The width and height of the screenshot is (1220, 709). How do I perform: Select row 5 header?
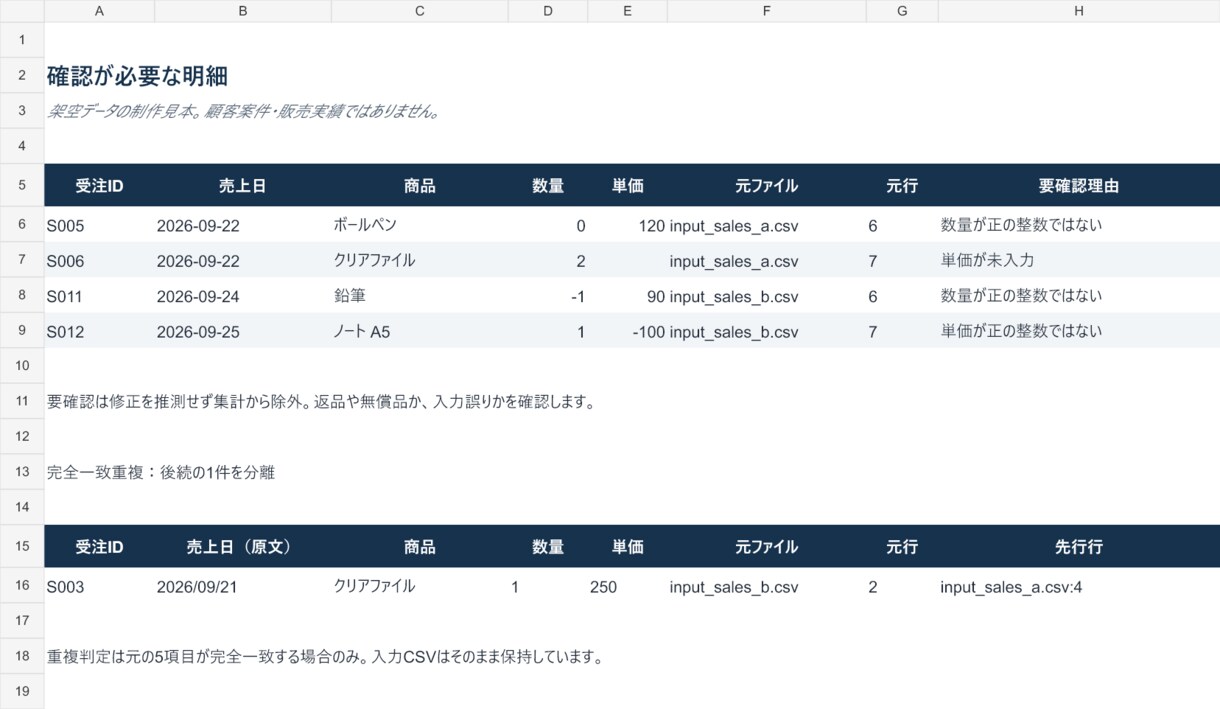22,185
